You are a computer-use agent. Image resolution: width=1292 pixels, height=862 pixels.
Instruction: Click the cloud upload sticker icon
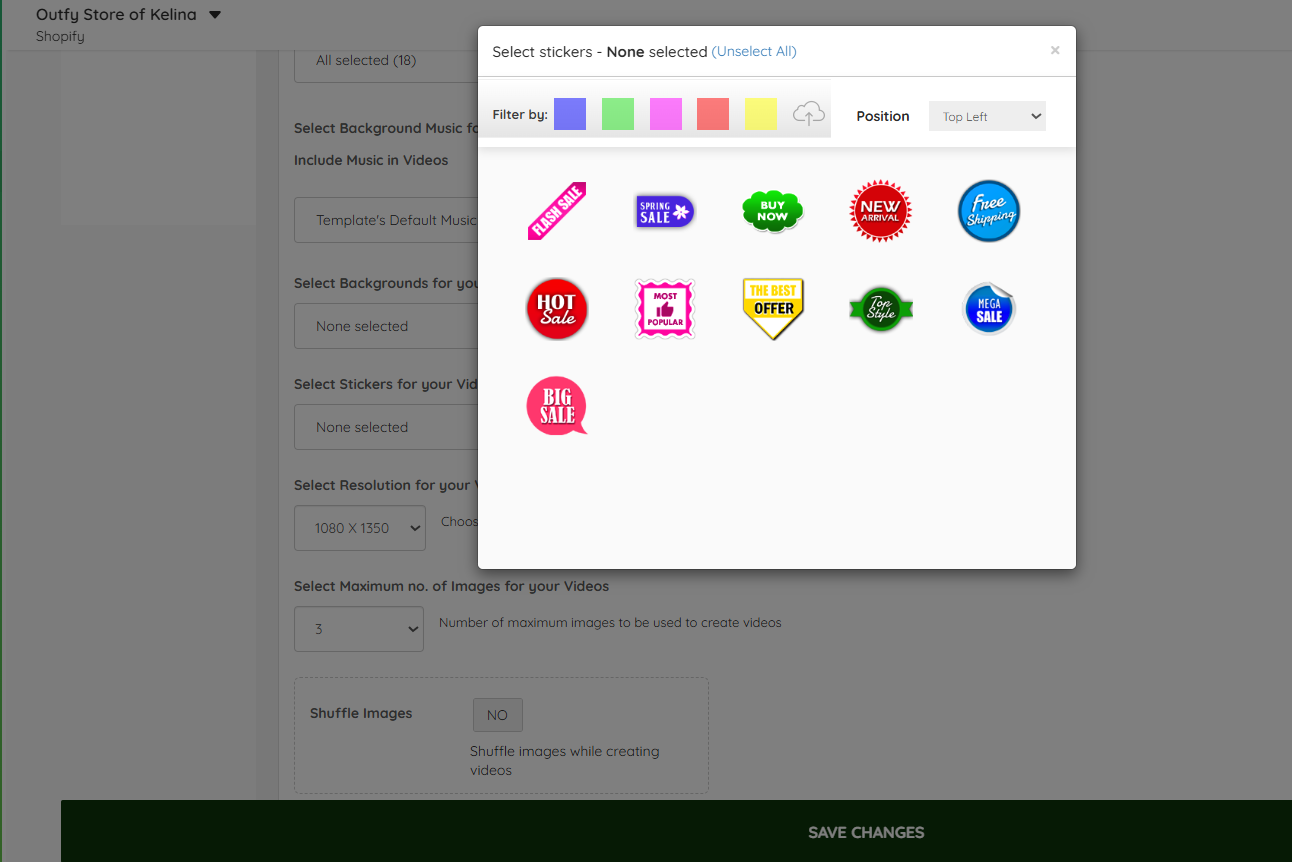(809, 114)
